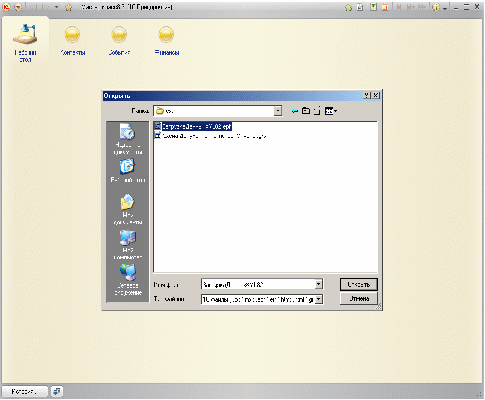485x400 pixels.
Task: Click the History button in bottom status bar
Action: (x=25, y=391)
